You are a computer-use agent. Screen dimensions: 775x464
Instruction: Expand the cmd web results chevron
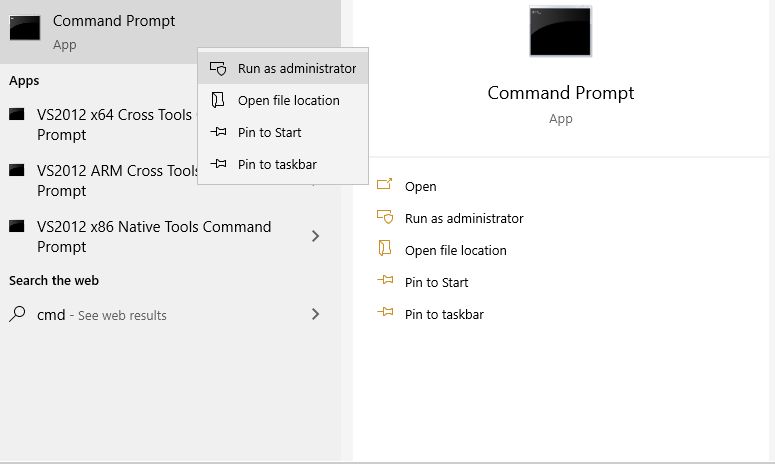coord(316,314)
